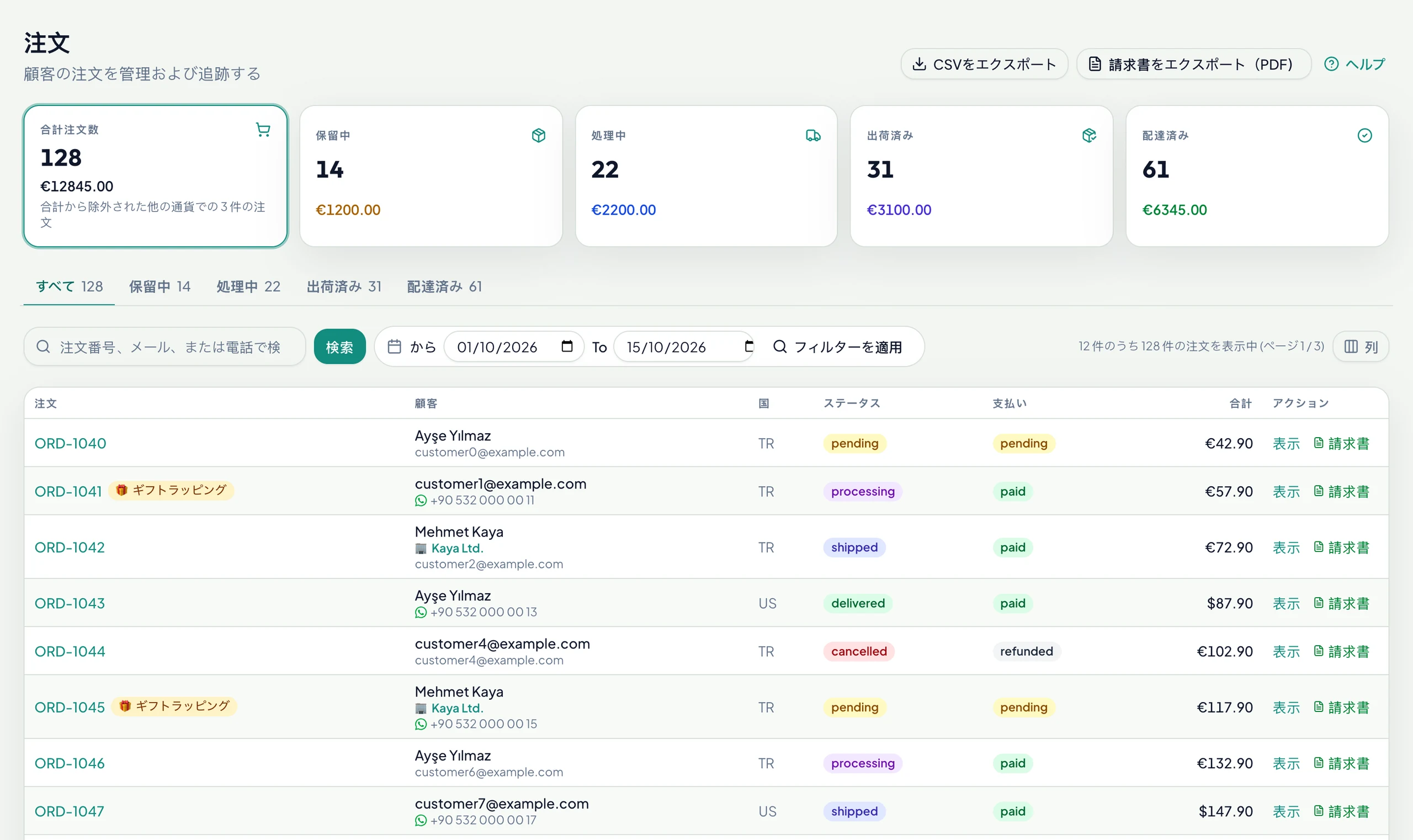Click the truck icon on the 処理中 card
This screenshot has width=1413, height=840.
coord(813,135)
